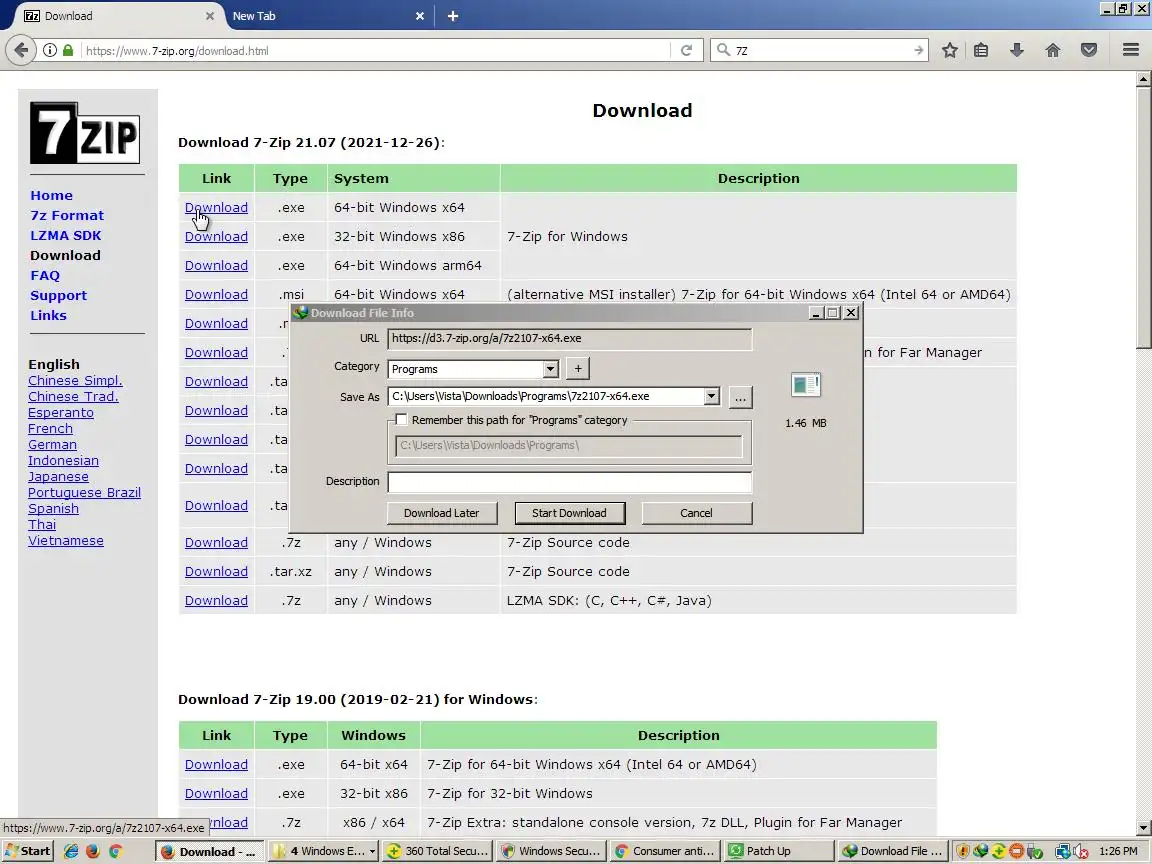1152x864 pixels.
Task: Click the Description input field
Action: (569, 482)
